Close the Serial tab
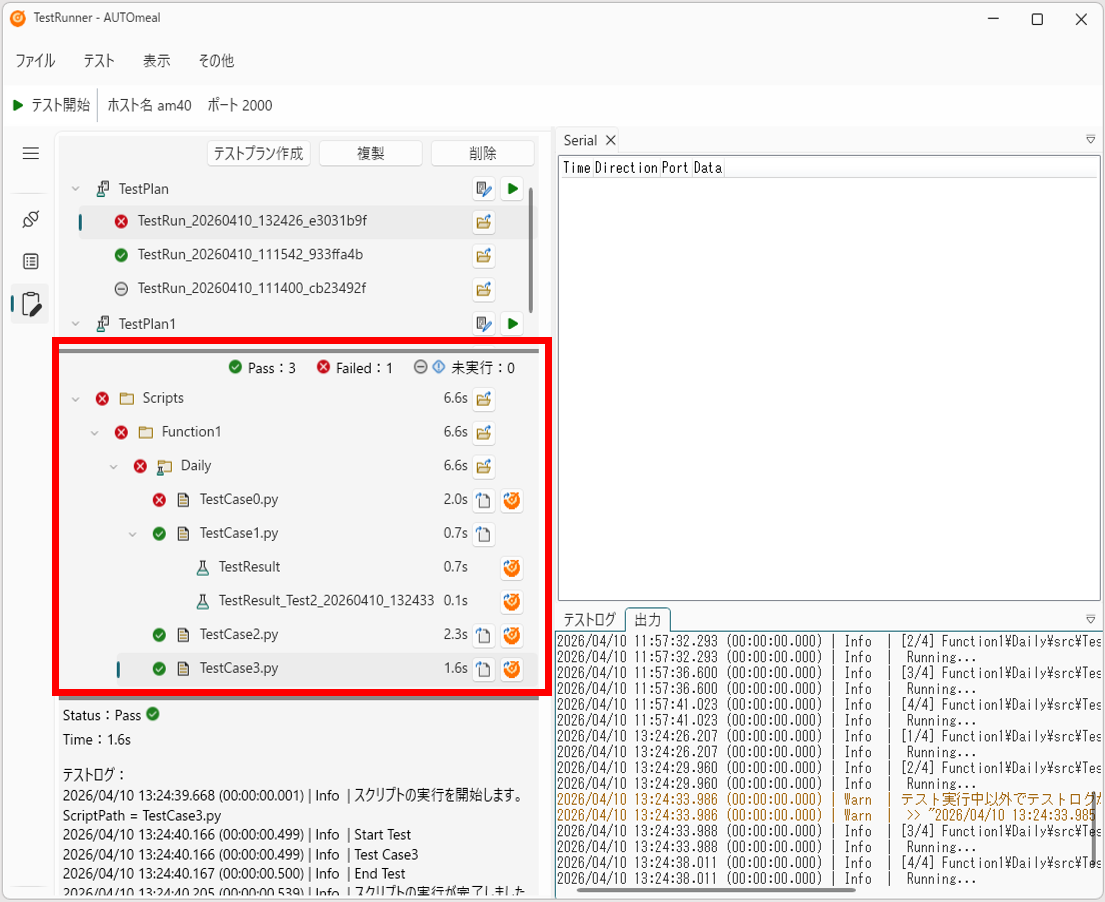 tap(610, 140)
